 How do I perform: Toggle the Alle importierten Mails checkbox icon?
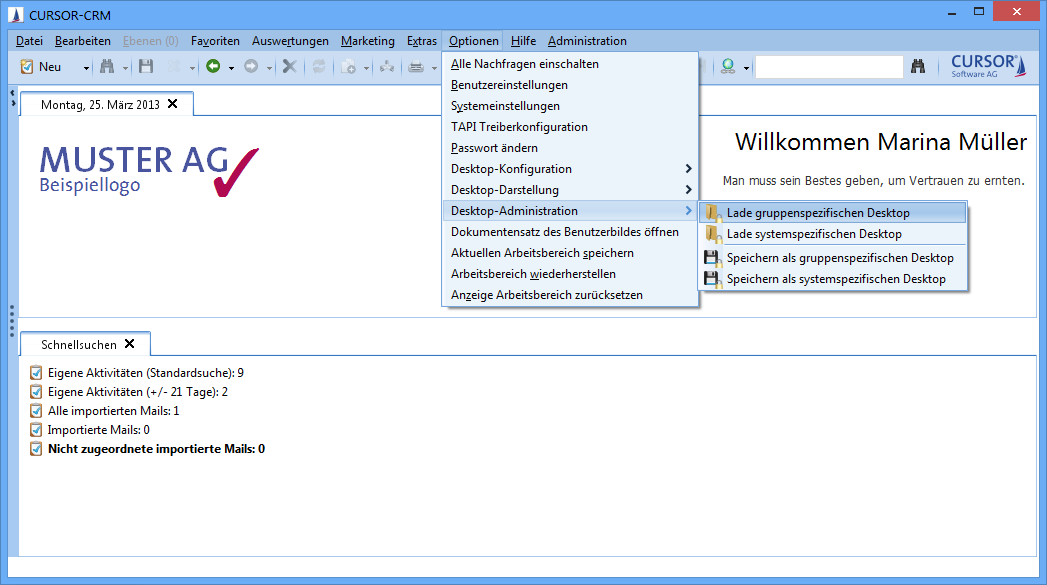point(37,411)
